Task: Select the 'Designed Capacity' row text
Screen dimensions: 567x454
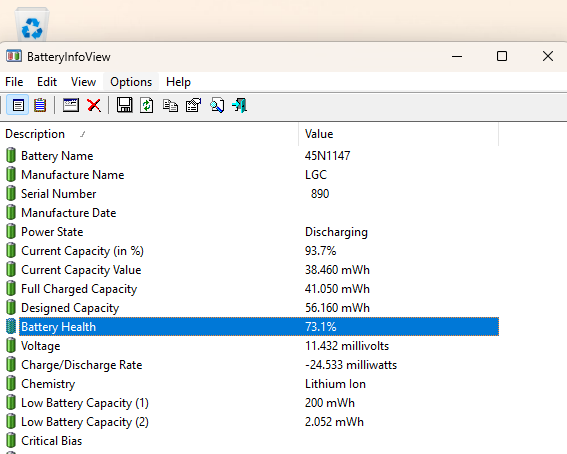Action: pyautogui.click(x=70, y=308)
